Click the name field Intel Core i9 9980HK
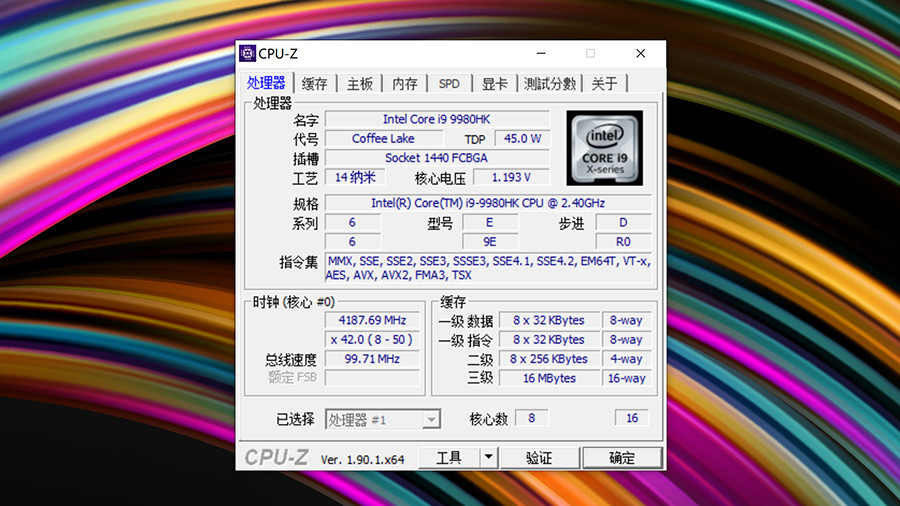 click(x=437, y=119)
